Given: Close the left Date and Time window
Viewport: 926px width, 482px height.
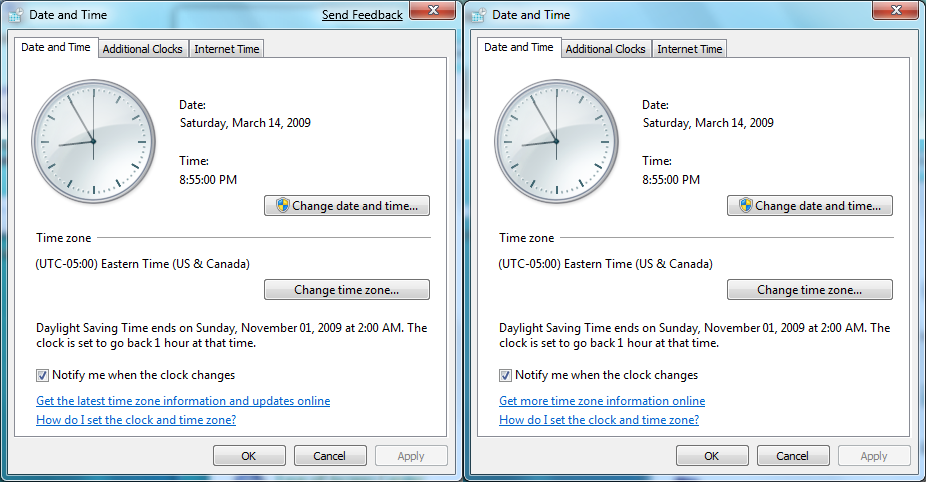Looking at the screenshot, I should pos(433,10).
